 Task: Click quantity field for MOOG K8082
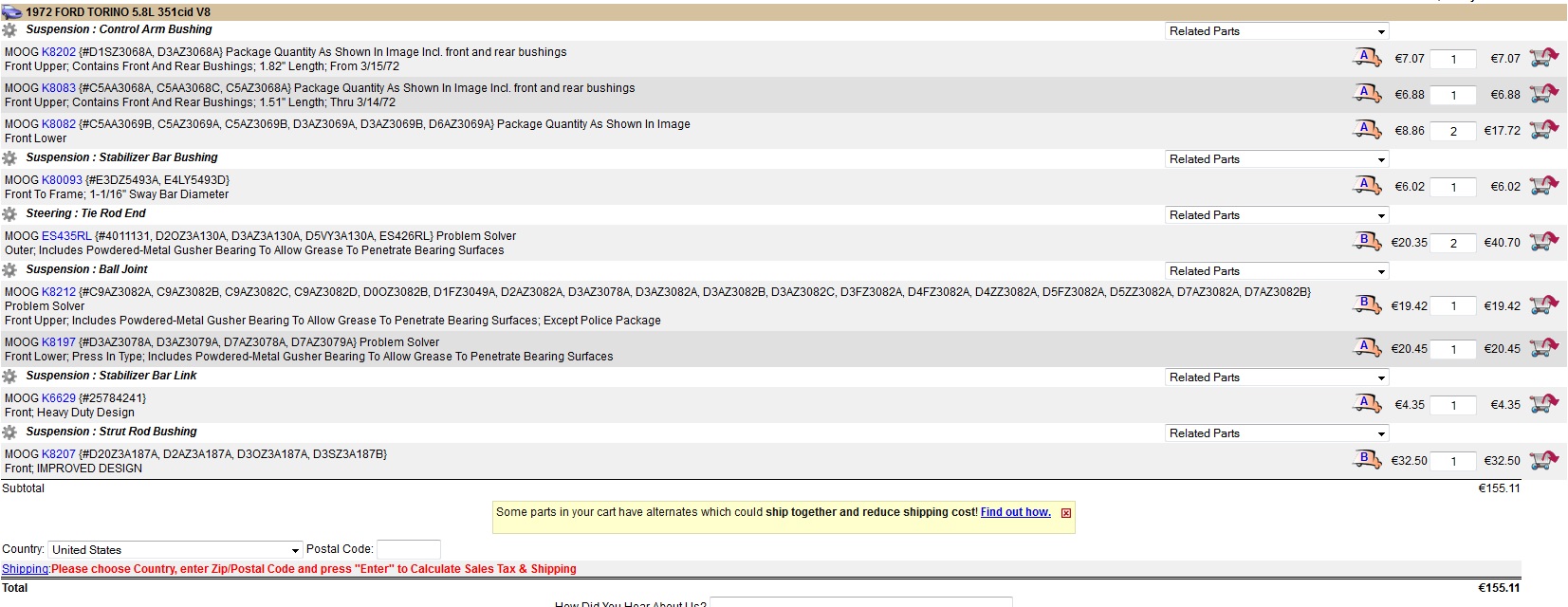[1453, 131]
